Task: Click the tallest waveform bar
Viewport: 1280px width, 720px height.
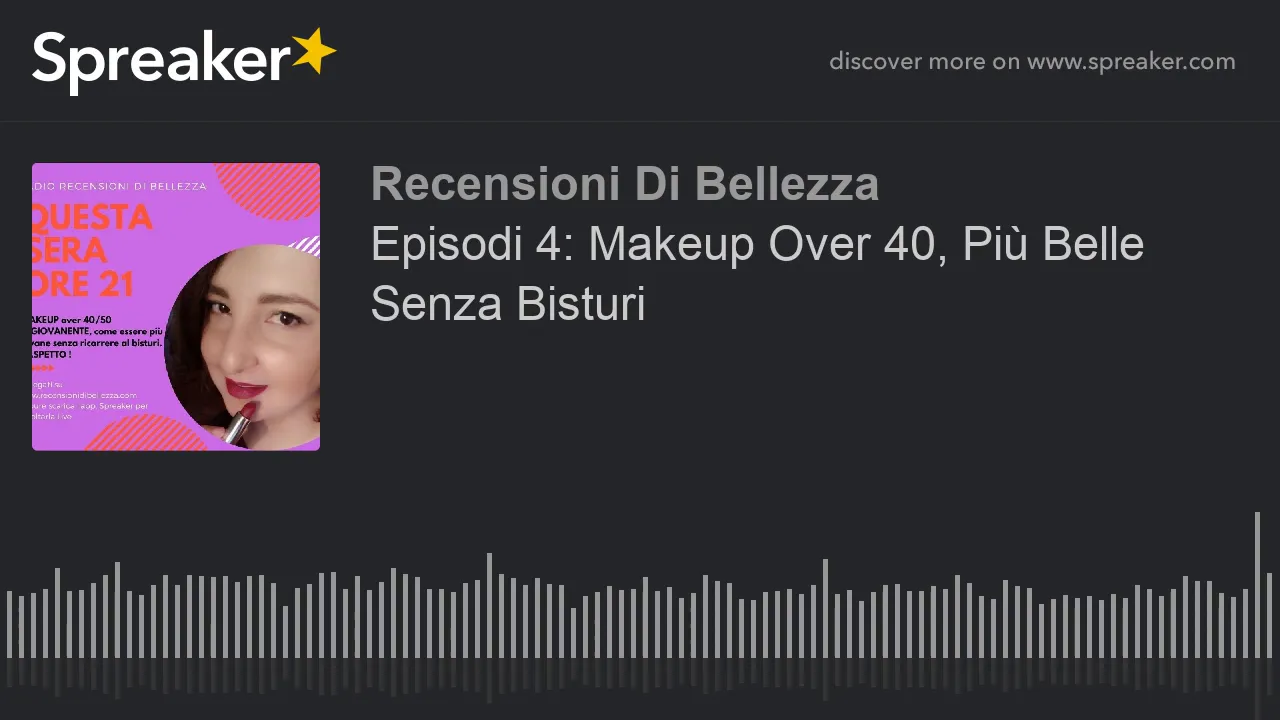Action: pos(1257,585)
